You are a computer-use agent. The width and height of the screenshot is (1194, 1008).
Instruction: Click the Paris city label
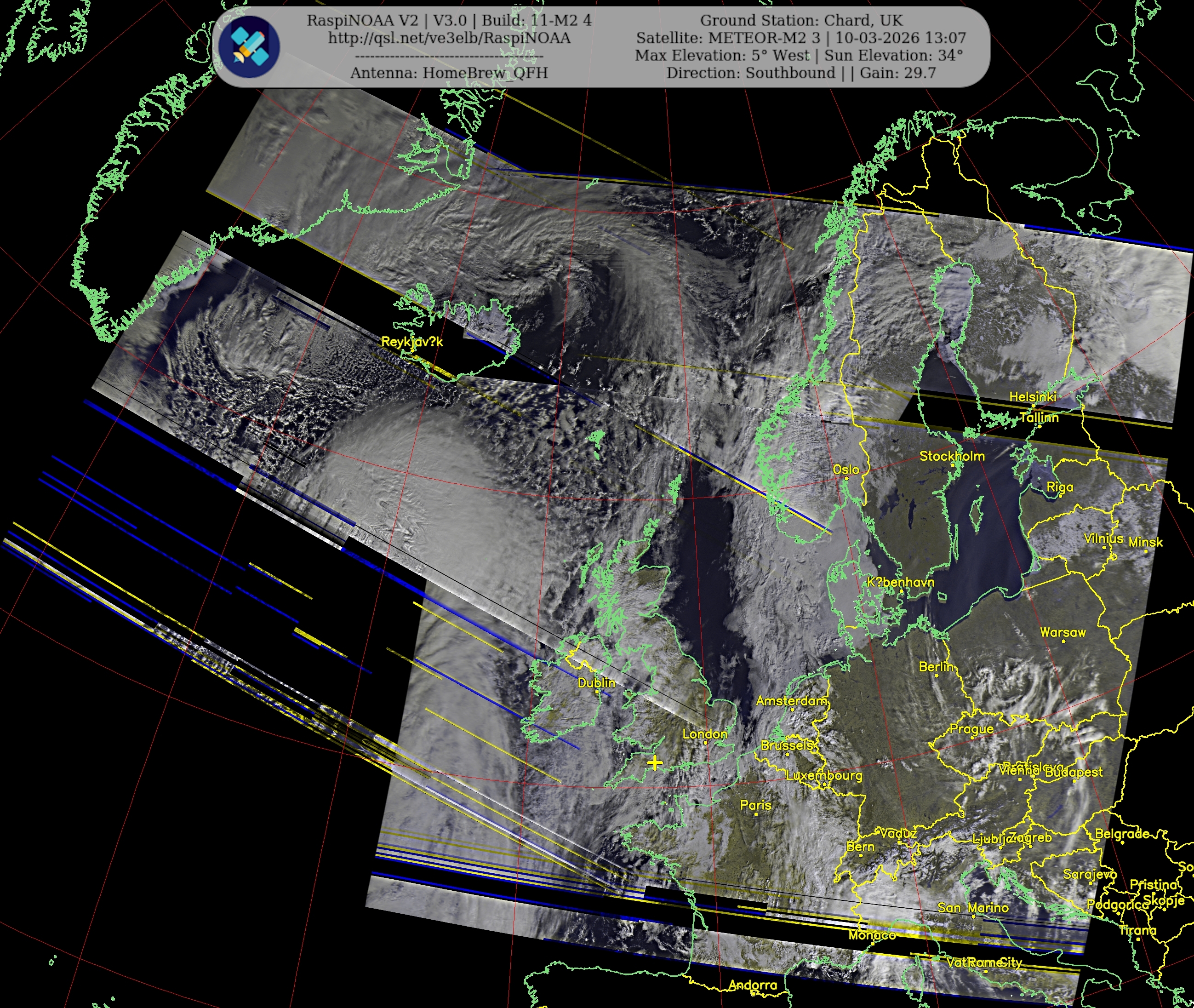755,805
